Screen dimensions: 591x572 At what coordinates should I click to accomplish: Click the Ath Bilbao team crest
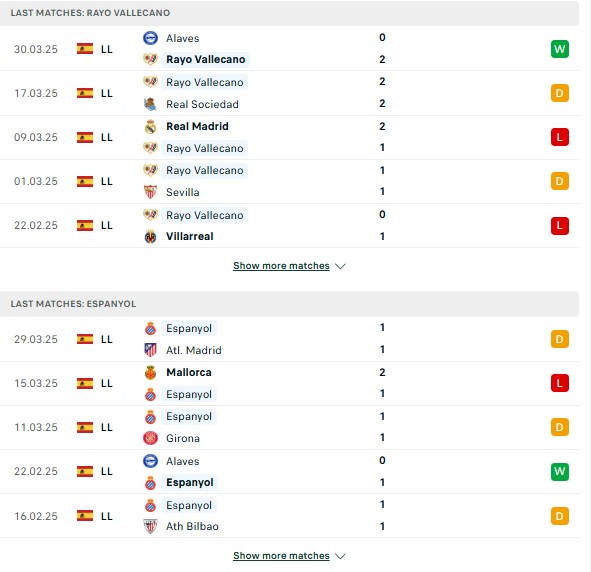click(x=150, y=526)
